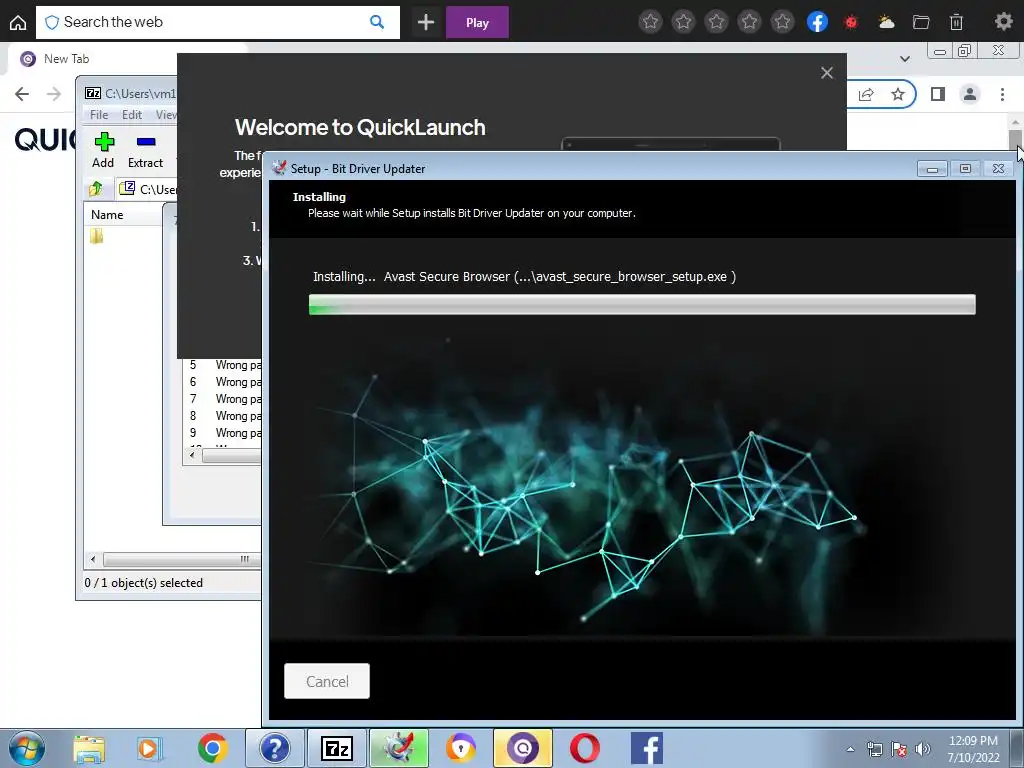Viewport: 1024px width, 768px height.
Task: Click 7-Zip horizontal scrollbar left arrow
Action: 93,560
